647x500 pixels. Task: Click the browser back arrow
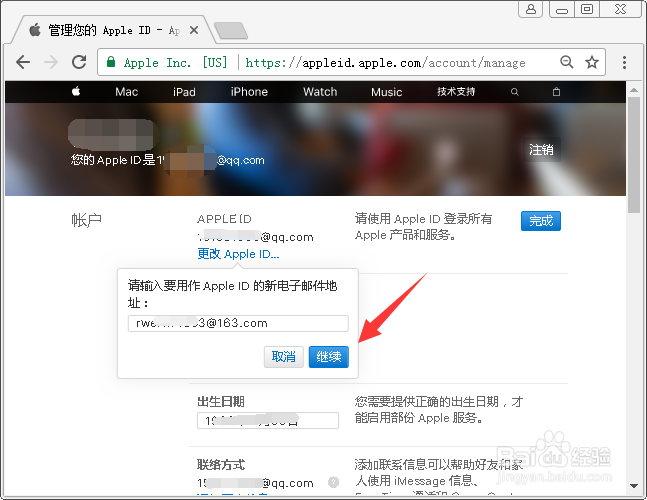[x=23, y=62]
